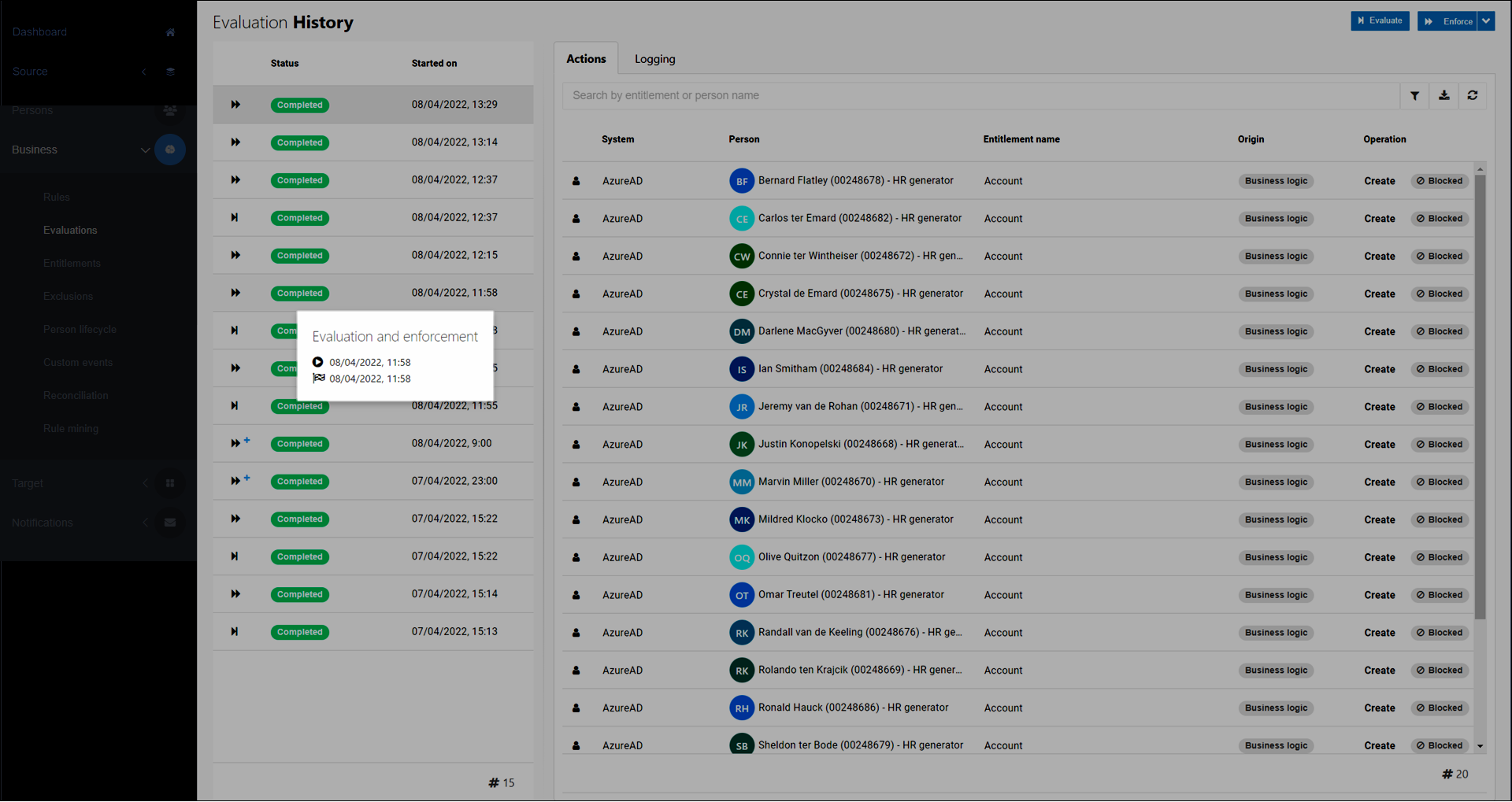
Task: Click the entitlement search field
Action: [x=866, y=95]
